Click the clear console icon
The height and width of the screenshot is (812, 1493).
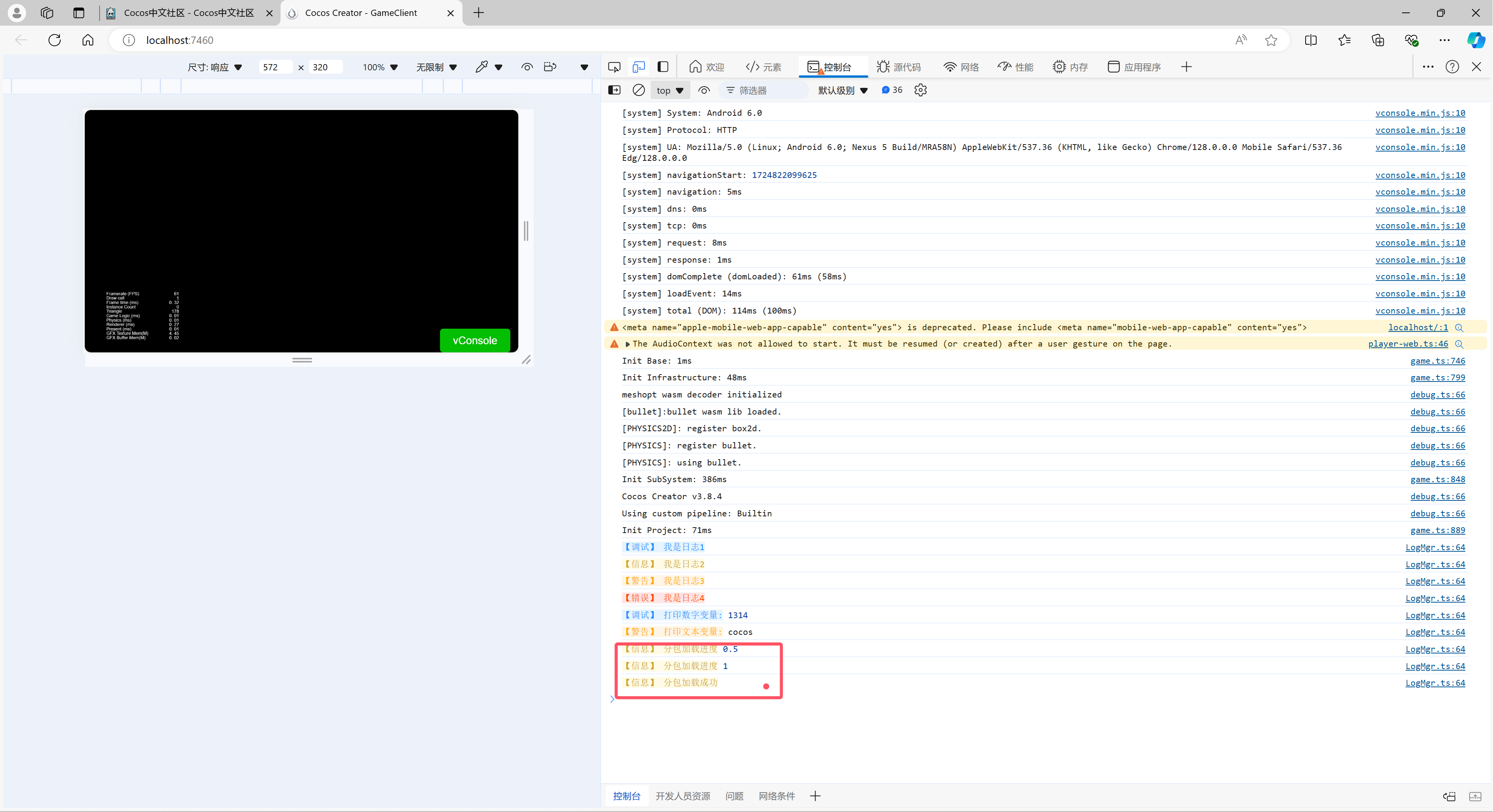638,90
